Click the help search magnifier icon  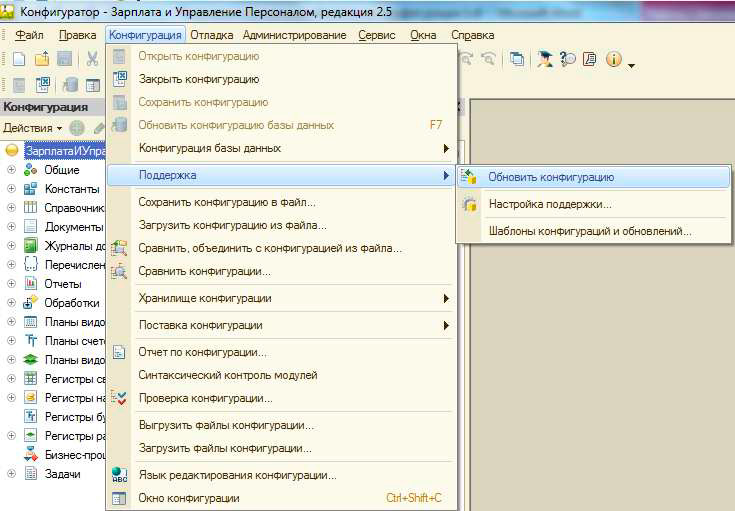click(568, 59)
